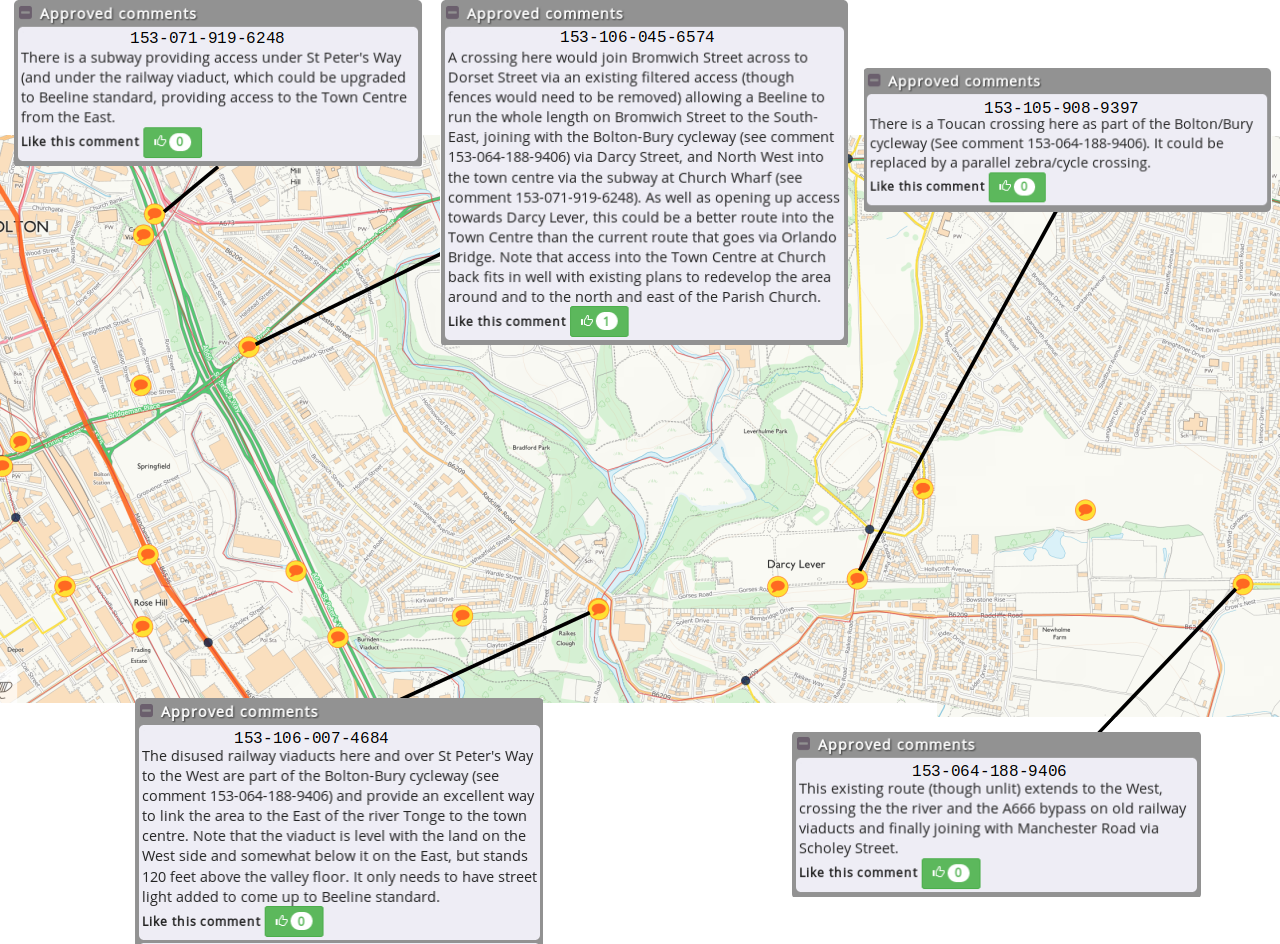
Task: Click dark junction dot south of stadium
Action: (x=870, y=529)
